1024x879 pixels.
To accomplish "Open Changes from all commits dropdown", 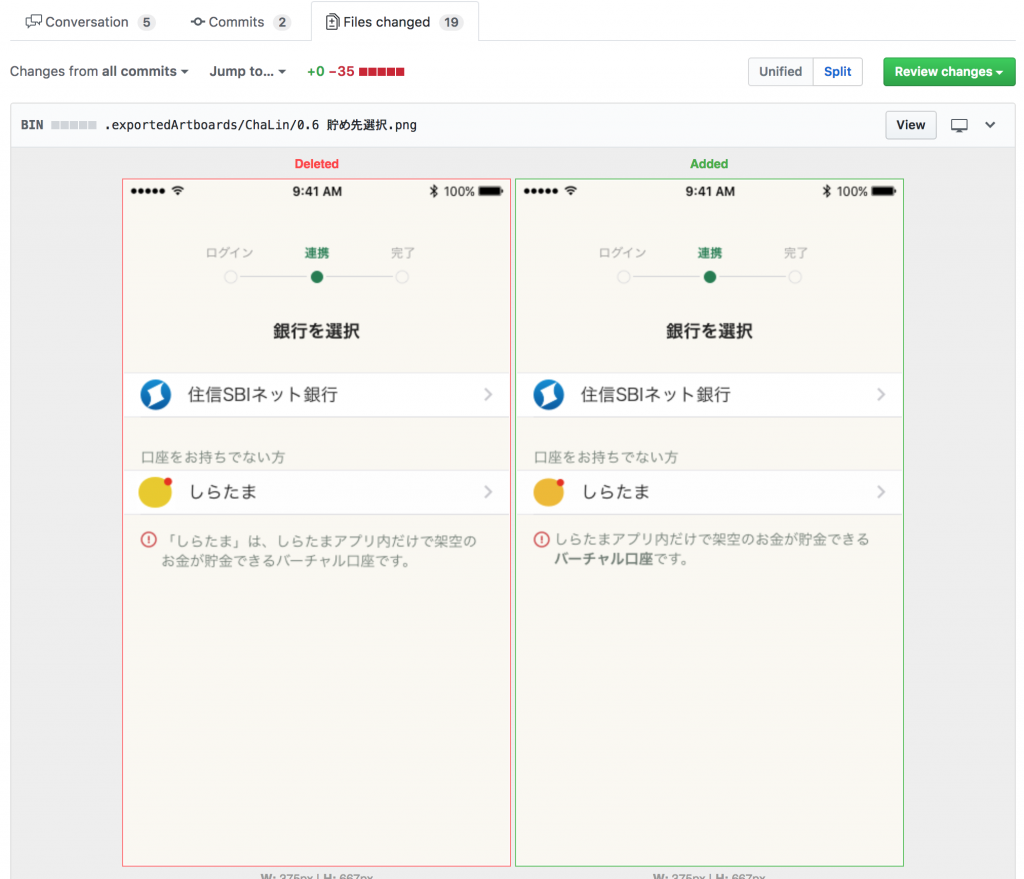I will coord(99,71).
